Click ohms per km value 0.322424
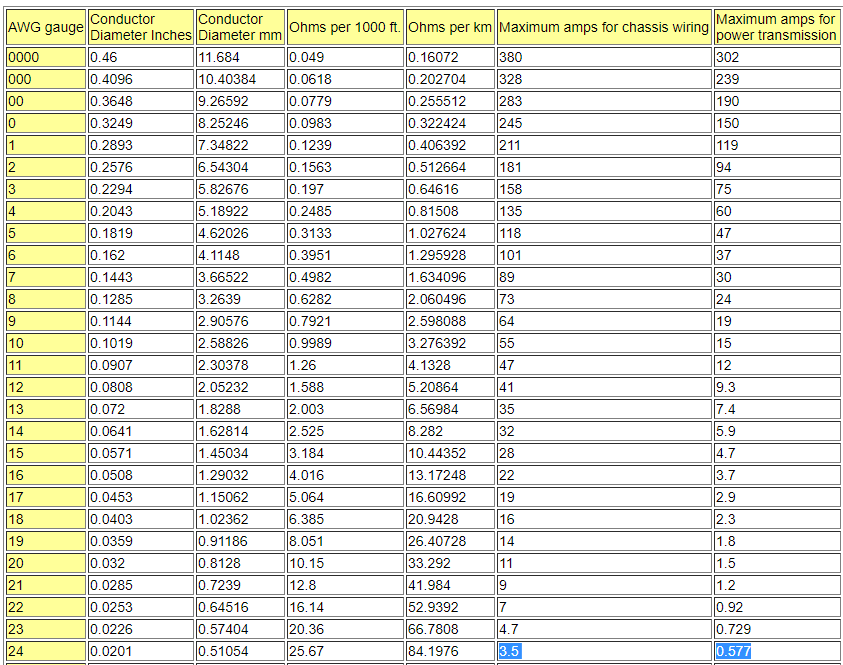This screenshot has height=665, width=843. 450,123
